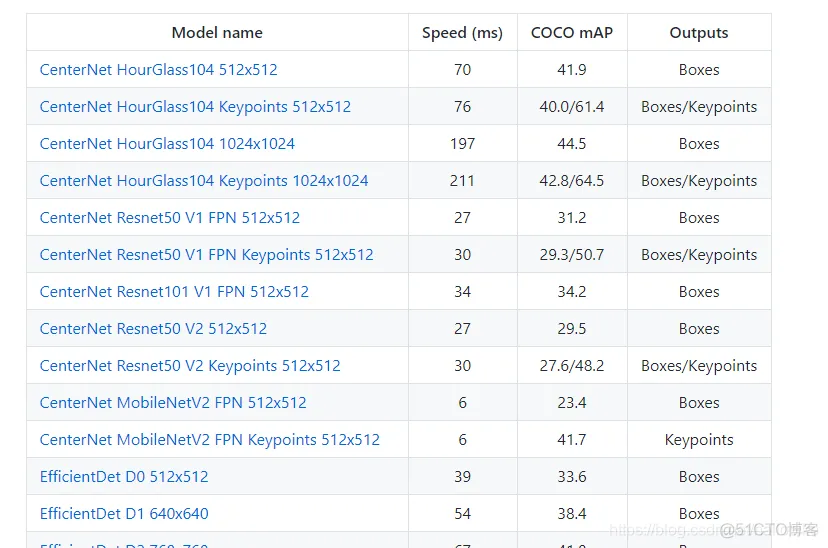This screenshot has height=548, width=828.
Task: Open CenterNet MobileNetV2 FPN 512x512 link
Action: [173, 402]
